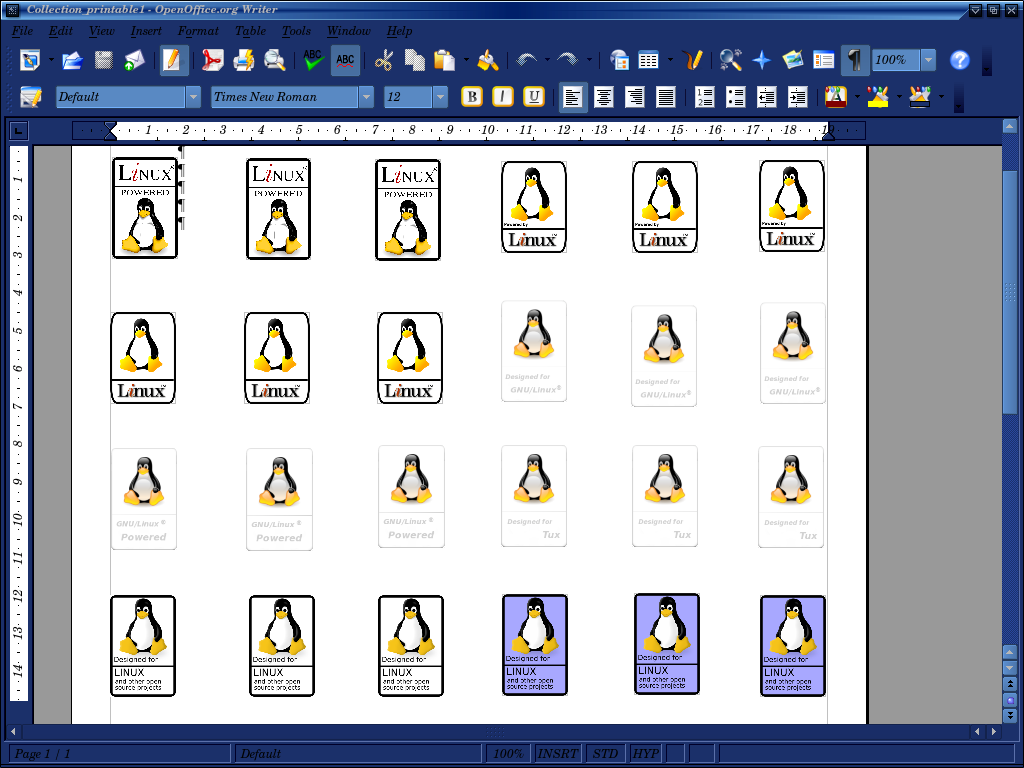
Task: Open the Insert menu
Action: pyautogui.click(x=146, y=31)
